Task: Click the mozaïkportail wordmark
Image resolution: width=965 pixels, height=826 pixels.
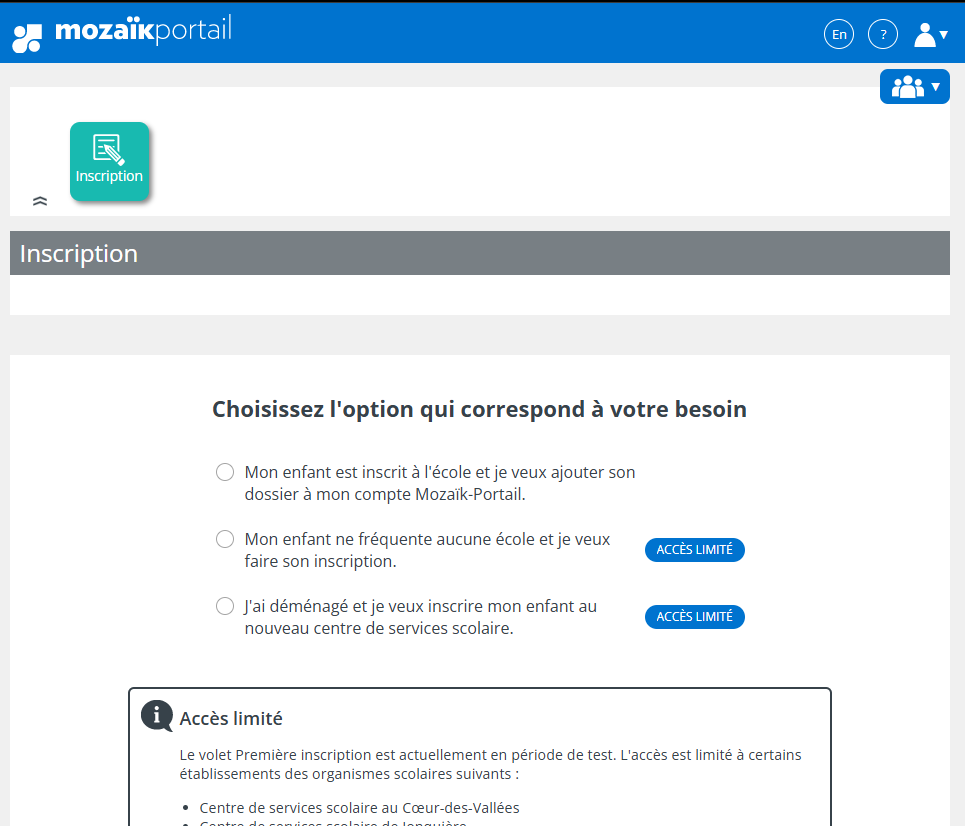Action: (143, 30)
